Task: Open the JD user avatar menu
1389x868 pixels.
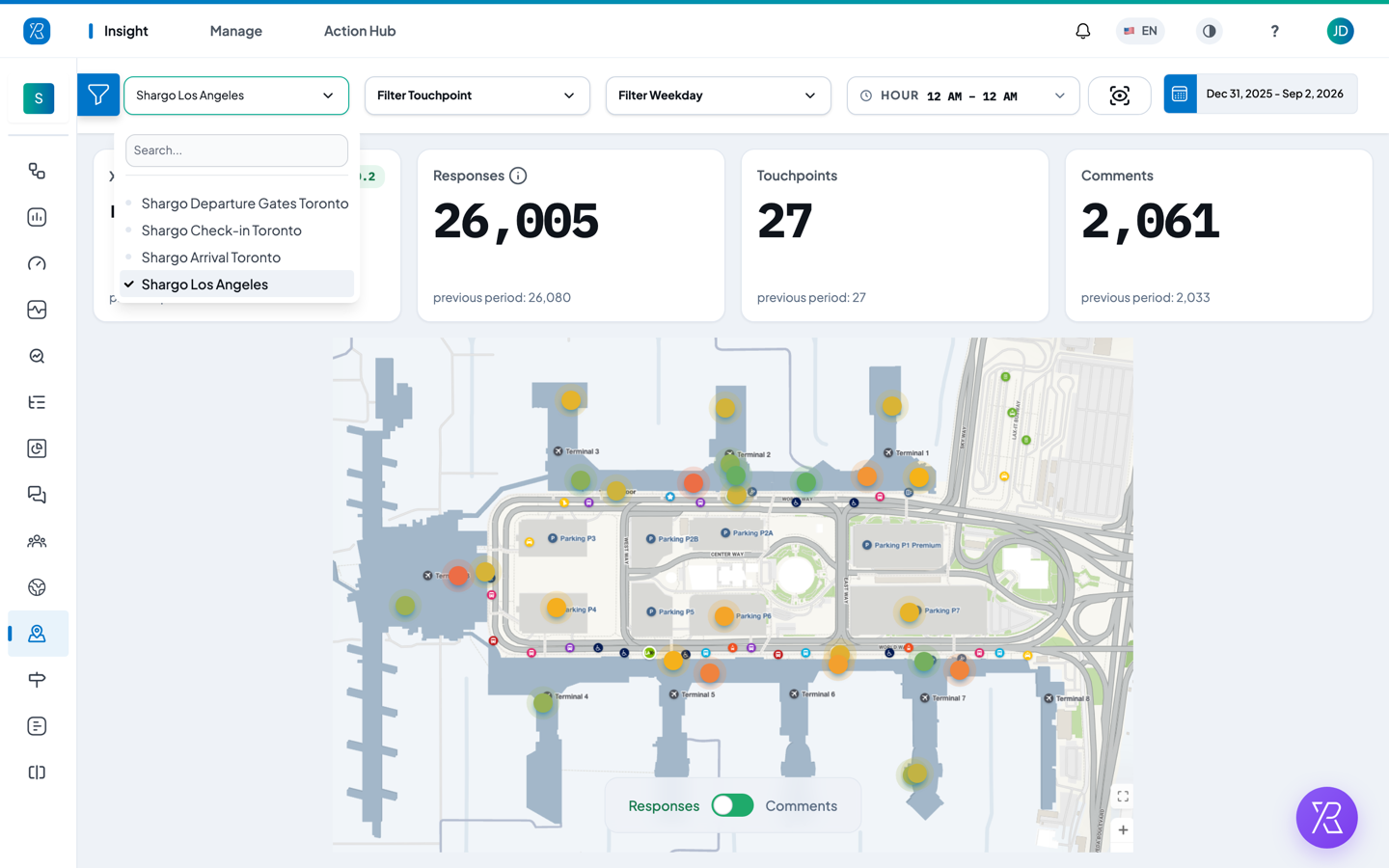Action: coord(1340,31)
